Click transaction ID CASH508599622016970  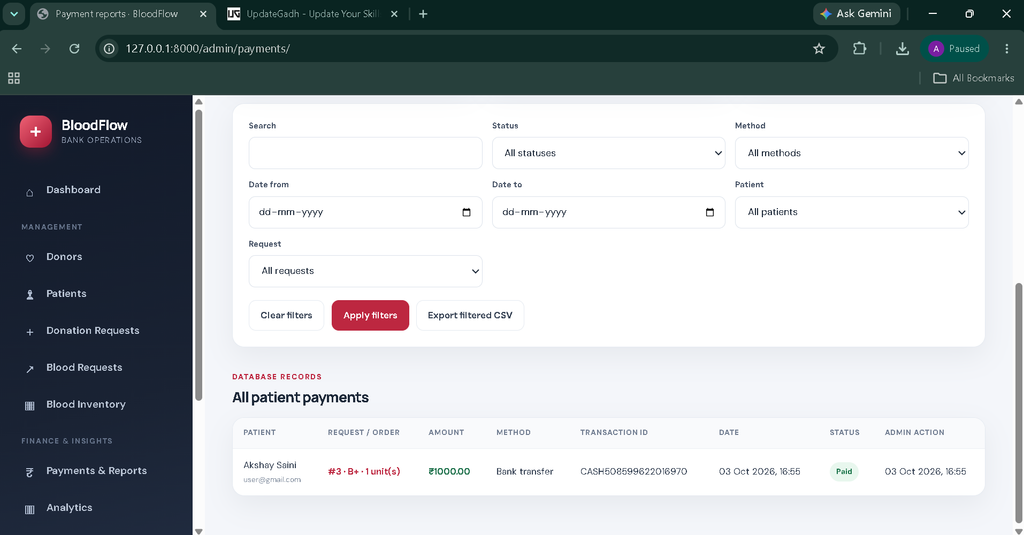(633, 472)
